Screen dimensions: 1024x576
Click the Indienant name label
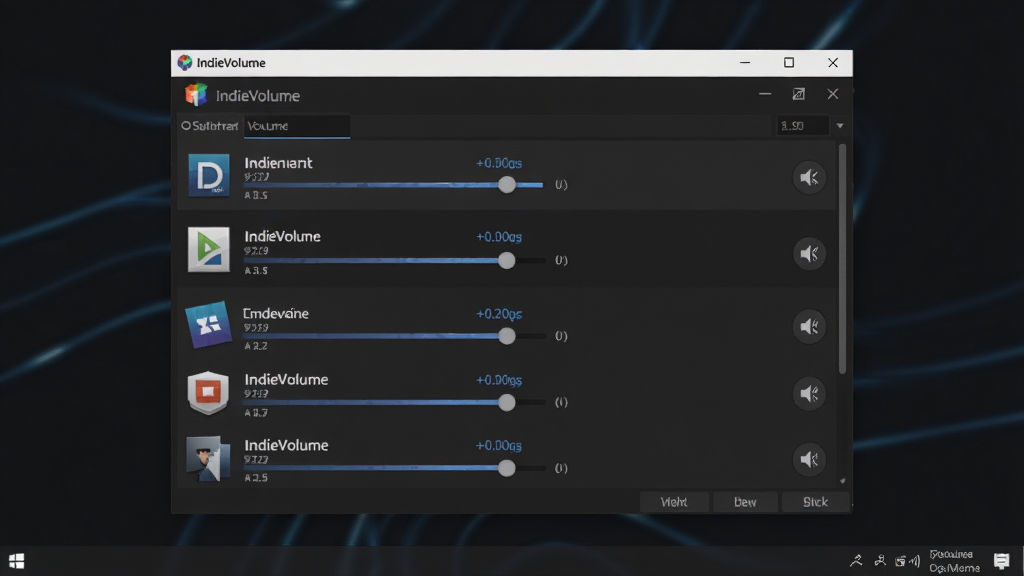click(278, 163)
